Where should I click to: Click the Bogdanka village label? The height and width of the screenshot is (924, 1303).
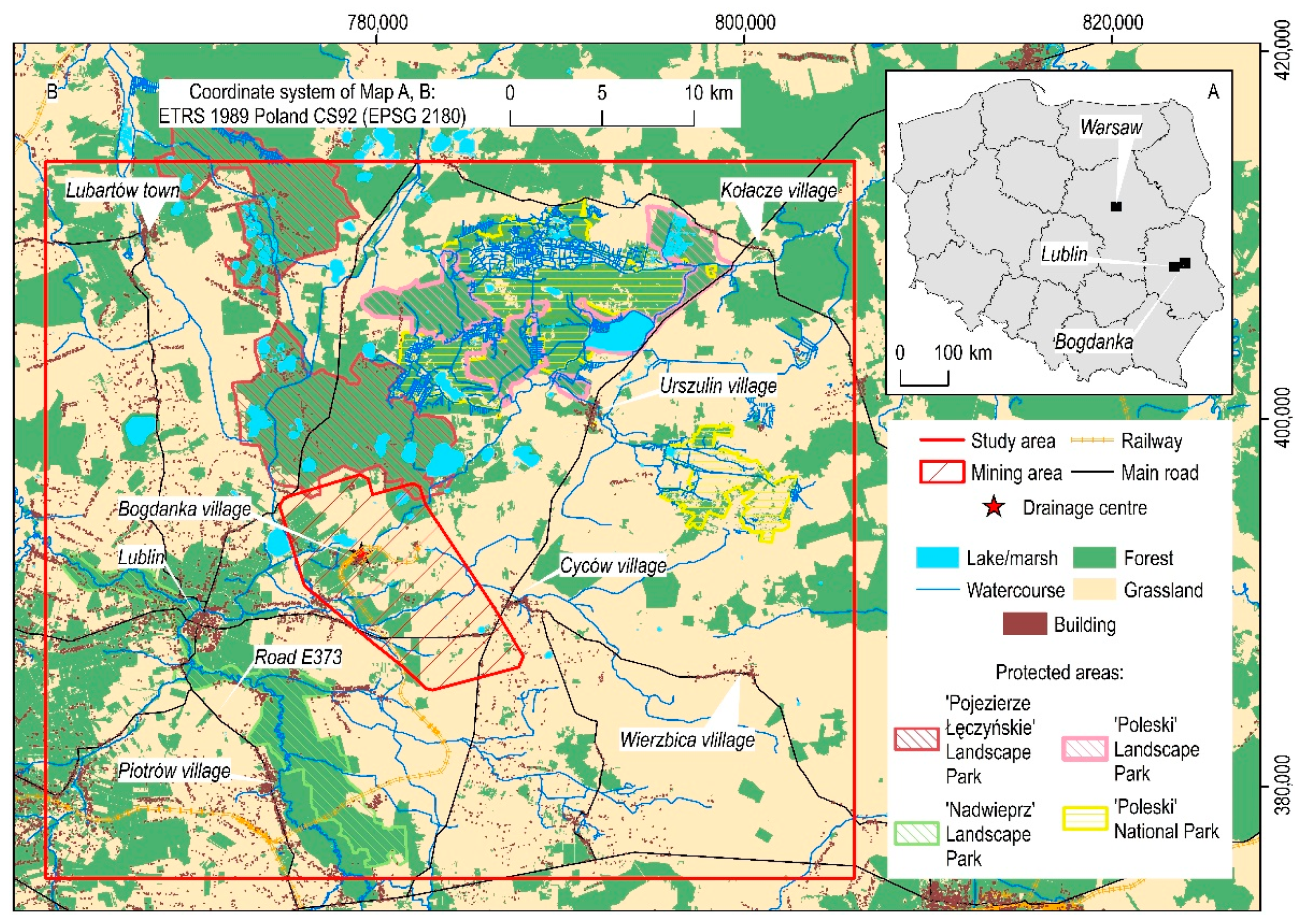(184, 509)
